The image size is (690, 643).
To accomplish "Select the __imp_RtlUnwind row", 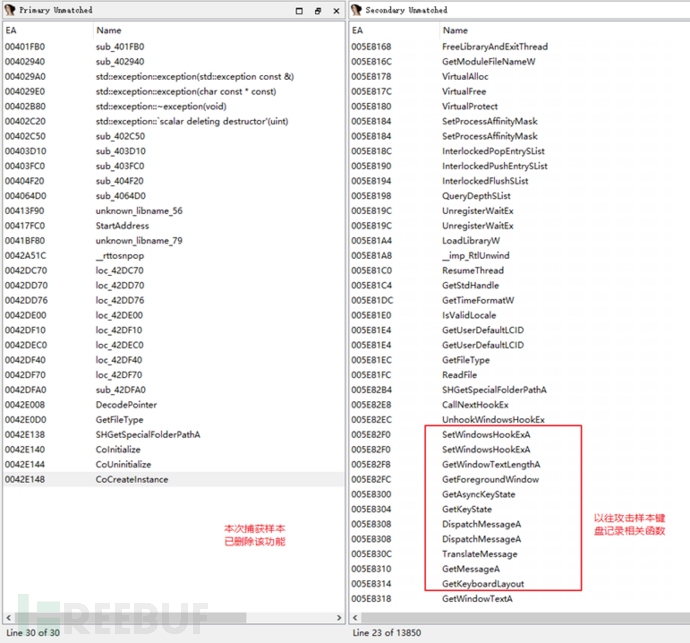I will (520, 256).
